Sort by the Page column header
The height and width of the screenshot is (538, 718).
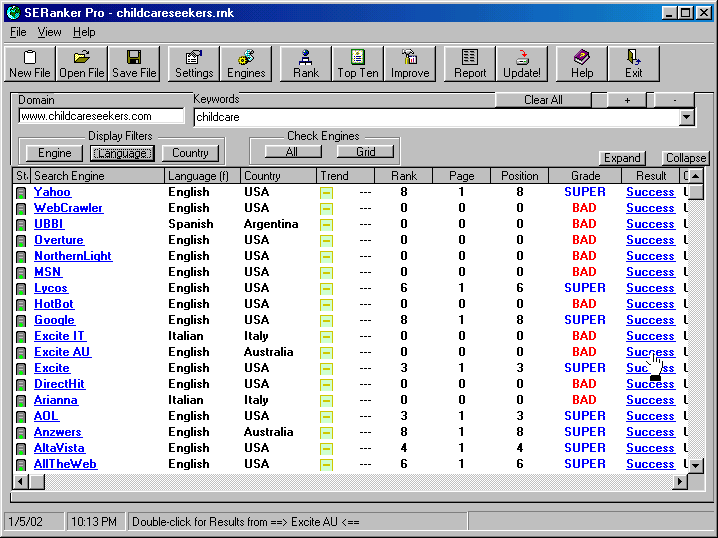point(461,176)
